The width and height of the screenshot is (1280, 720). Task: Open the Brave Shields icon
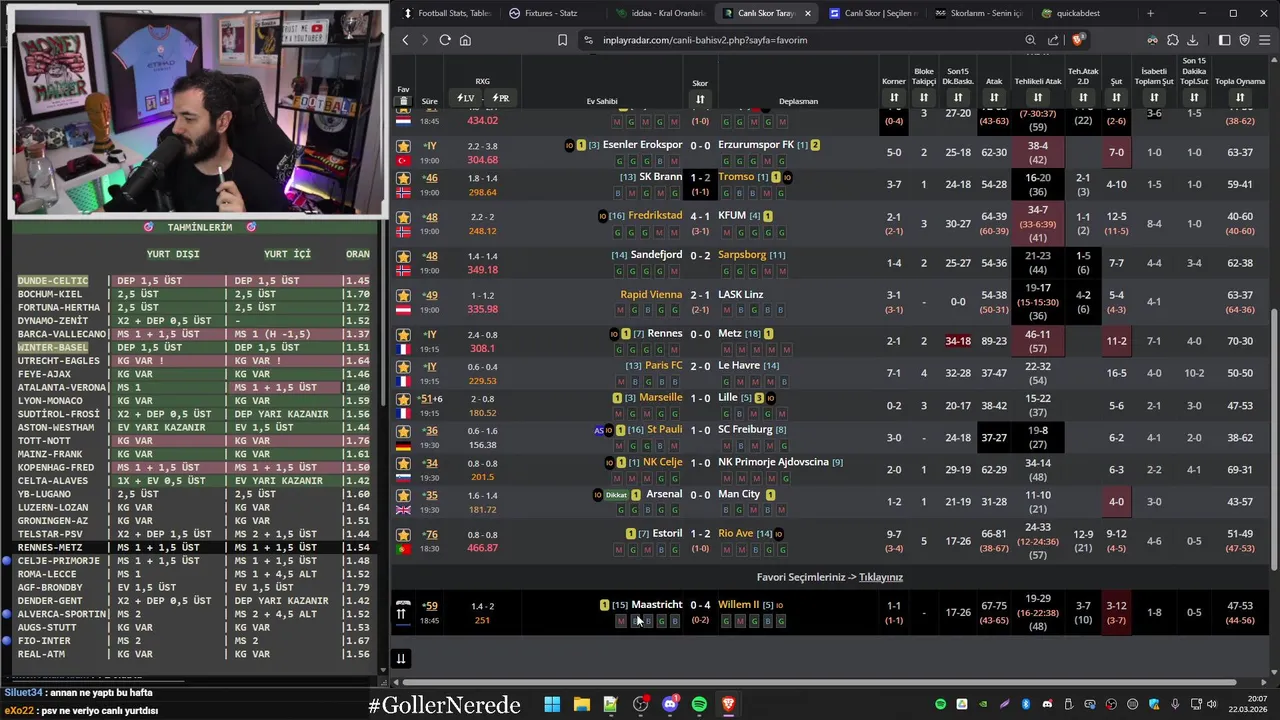(x=1077, y=40)
